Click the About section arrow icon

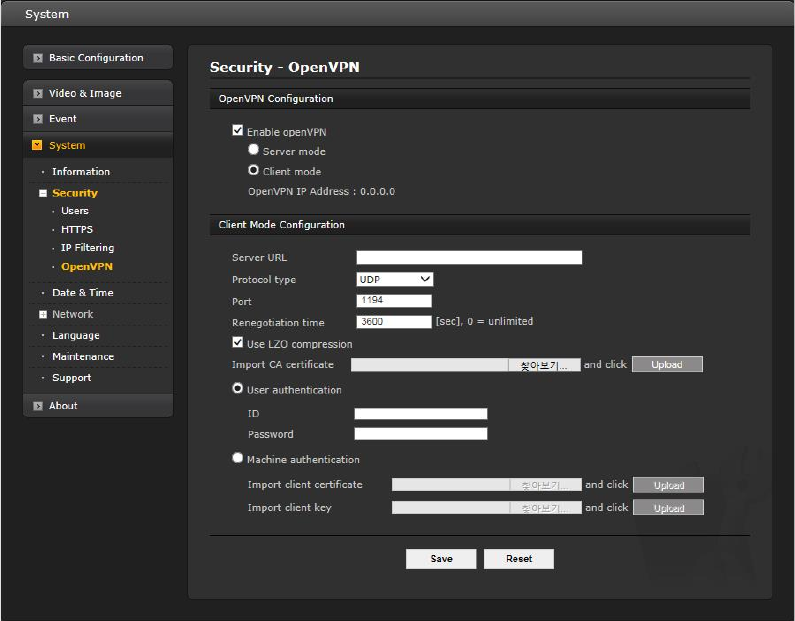click(x=38, y=406)
